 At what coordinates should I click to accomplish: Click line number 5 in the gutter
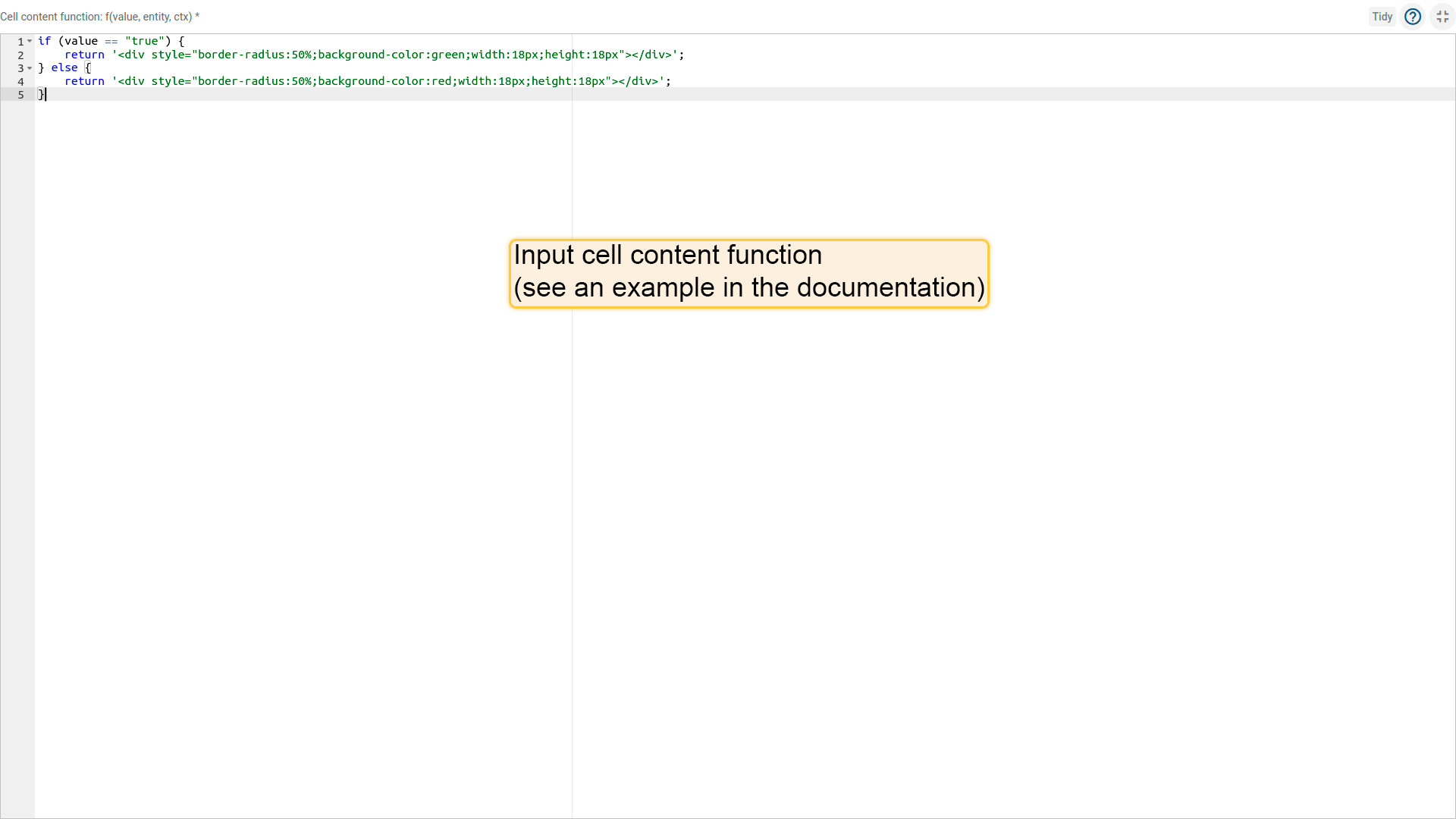20,95
